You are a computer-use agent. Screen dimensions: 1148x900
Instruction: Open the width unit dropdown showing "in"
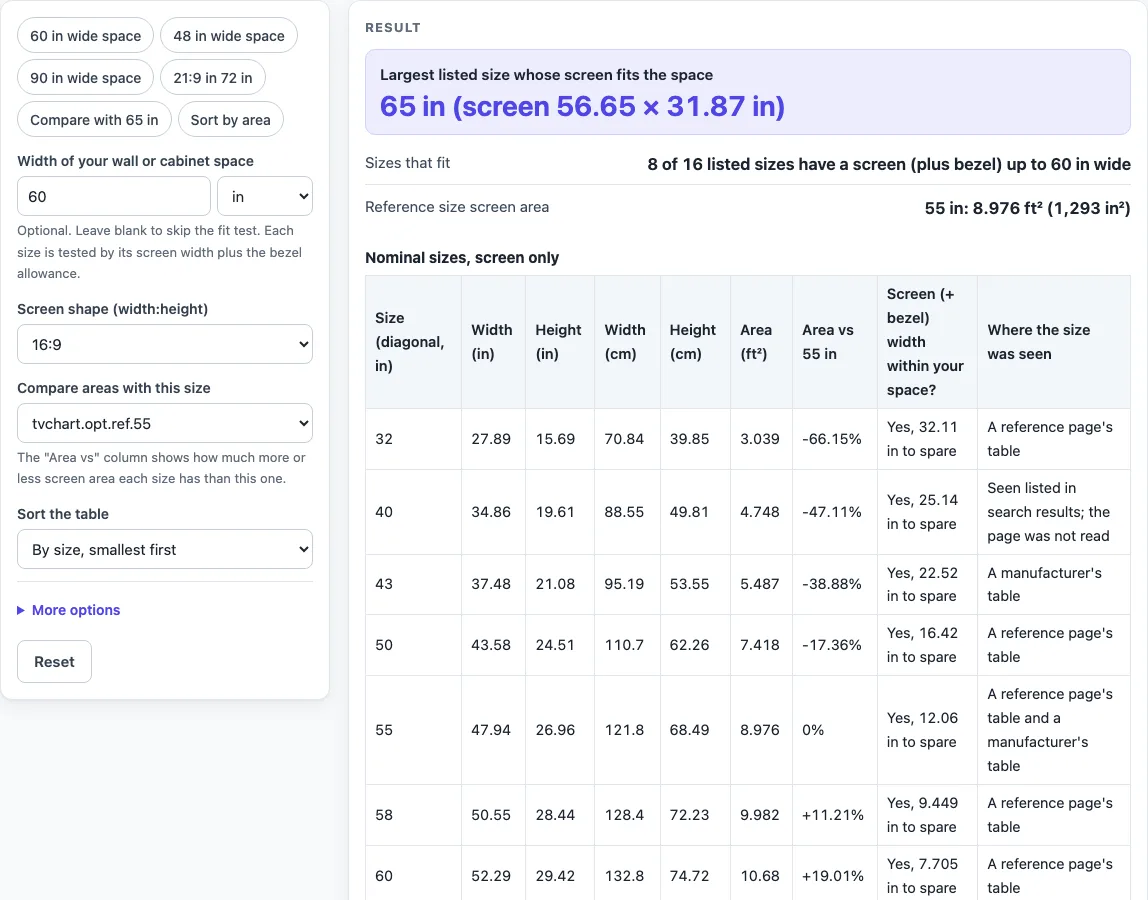pos(265,196)
